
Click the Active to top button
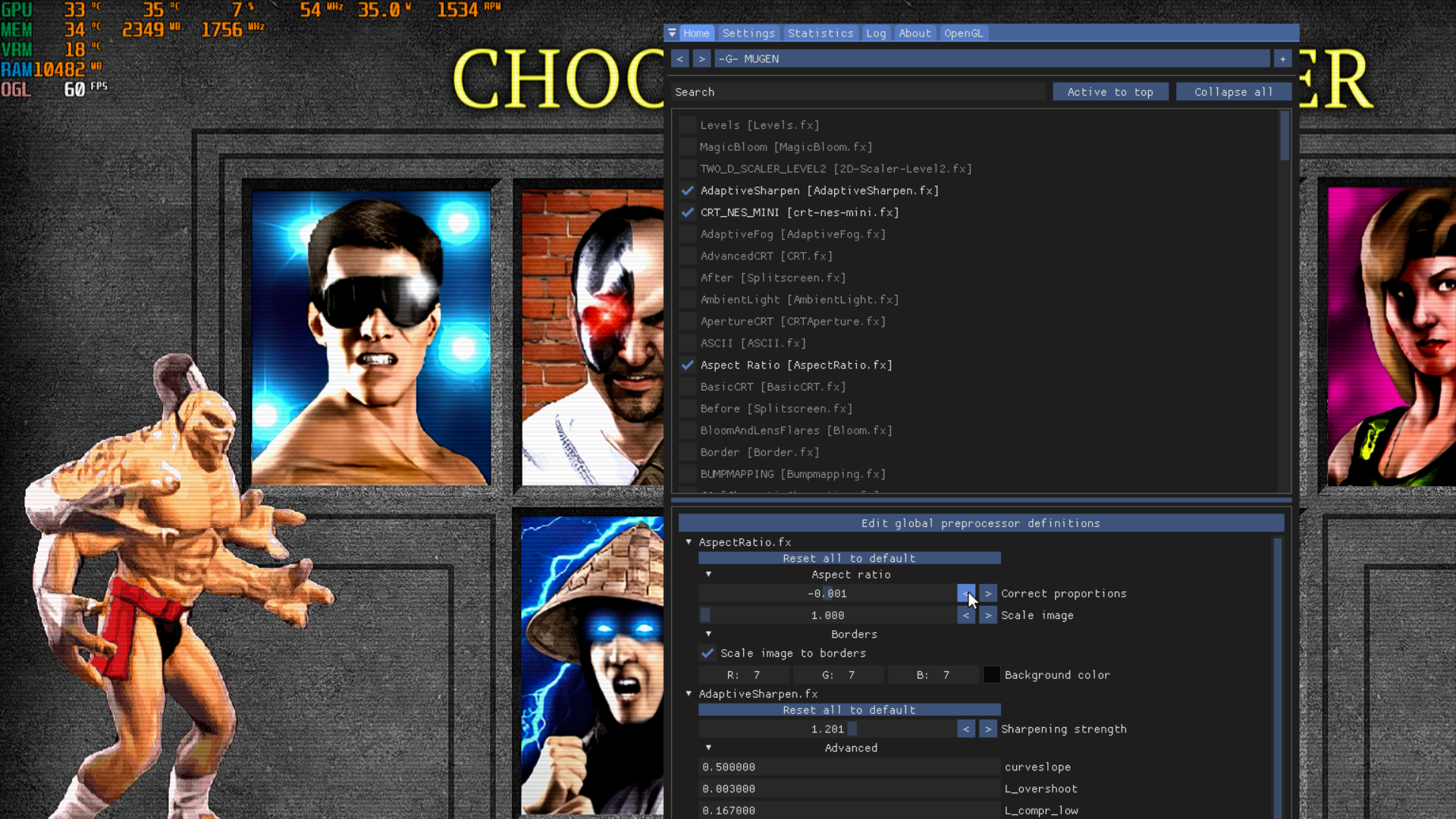(1109, 92)
